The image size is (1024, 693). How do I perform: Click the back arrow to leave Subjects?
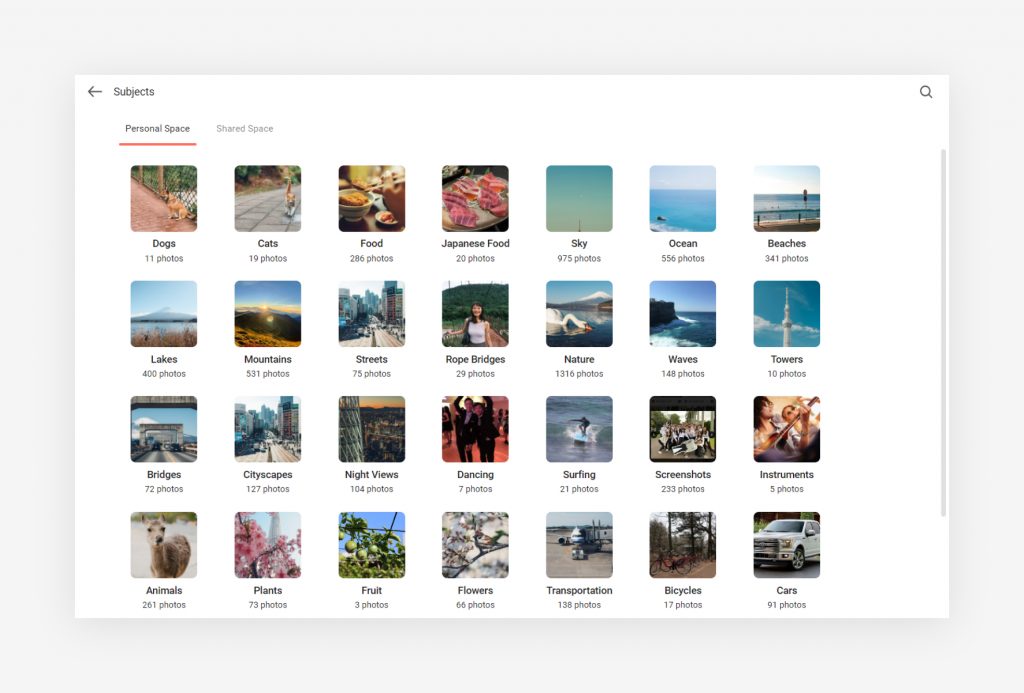[x=94, y=91]
